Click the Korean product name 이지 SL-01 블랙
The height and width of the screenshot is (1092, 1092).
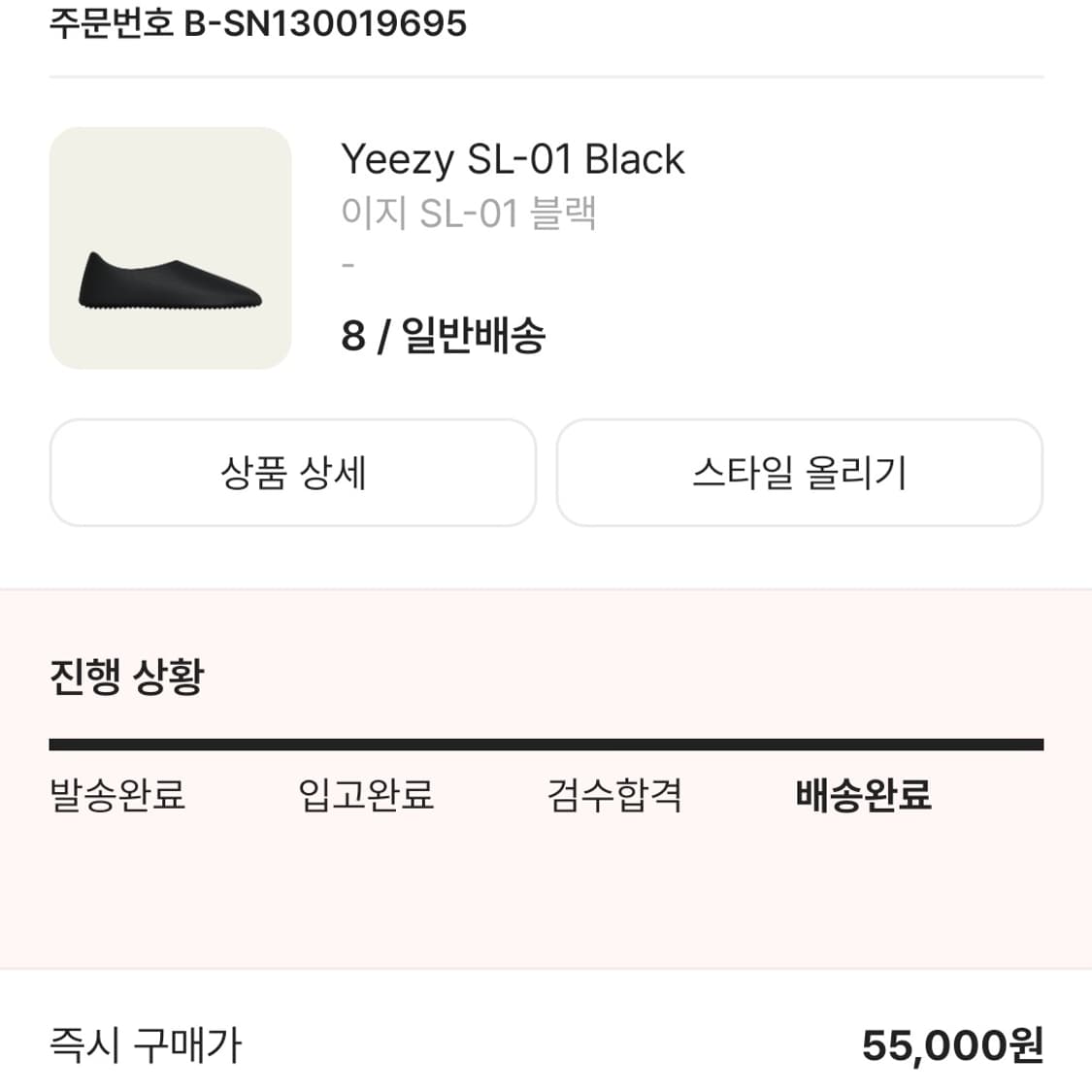pyautogui.click(x=468, y=213)
